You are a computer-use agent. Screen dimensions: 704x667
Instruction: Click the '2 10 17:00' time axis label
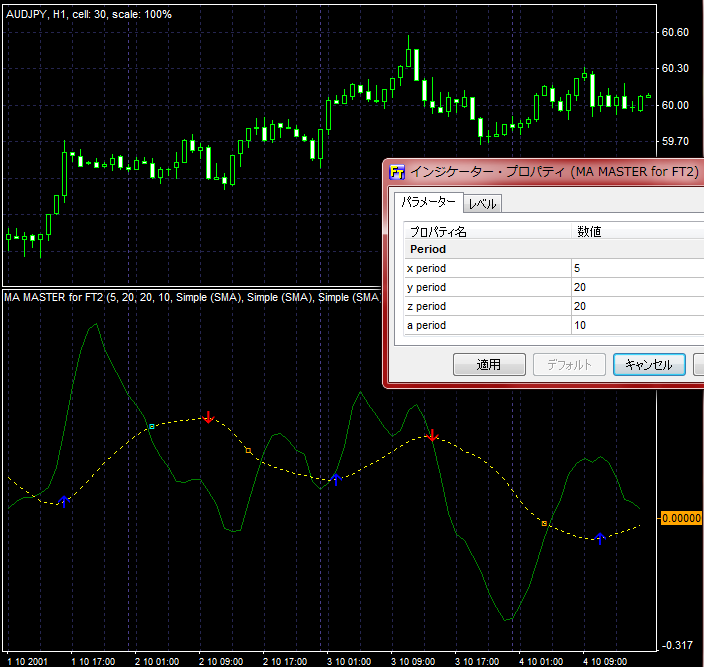pos(285,662)
